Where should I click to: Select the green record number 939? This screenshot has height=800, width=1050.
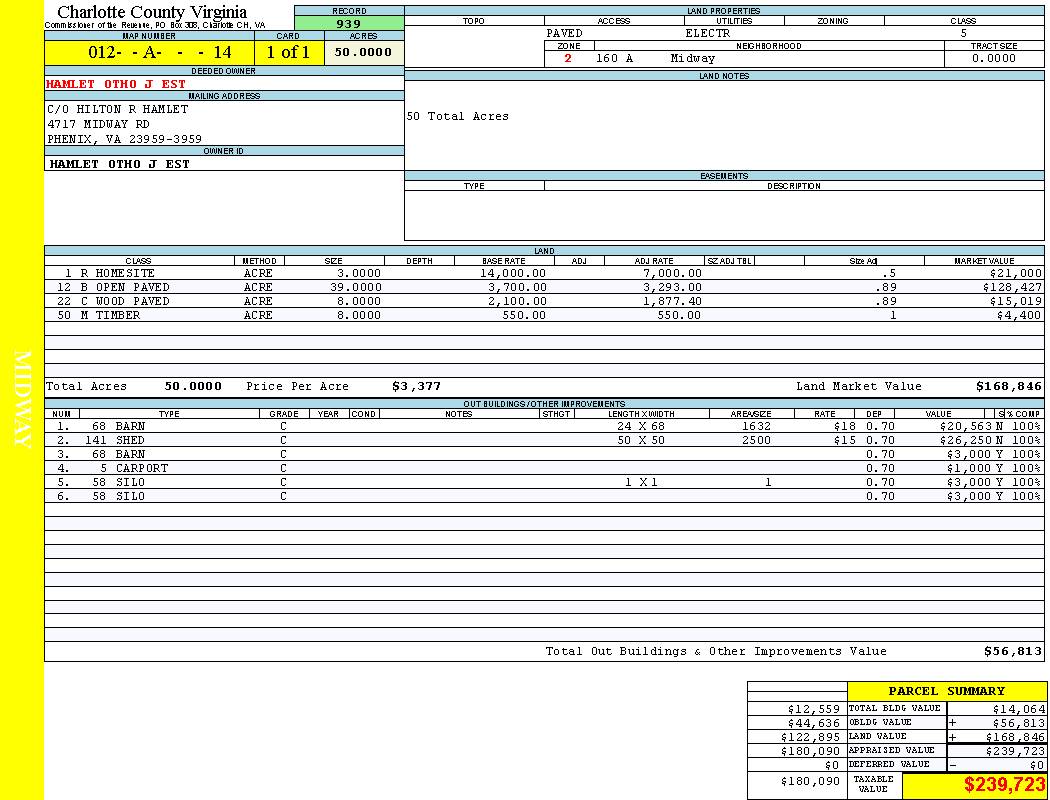click(x=349, y=24)
